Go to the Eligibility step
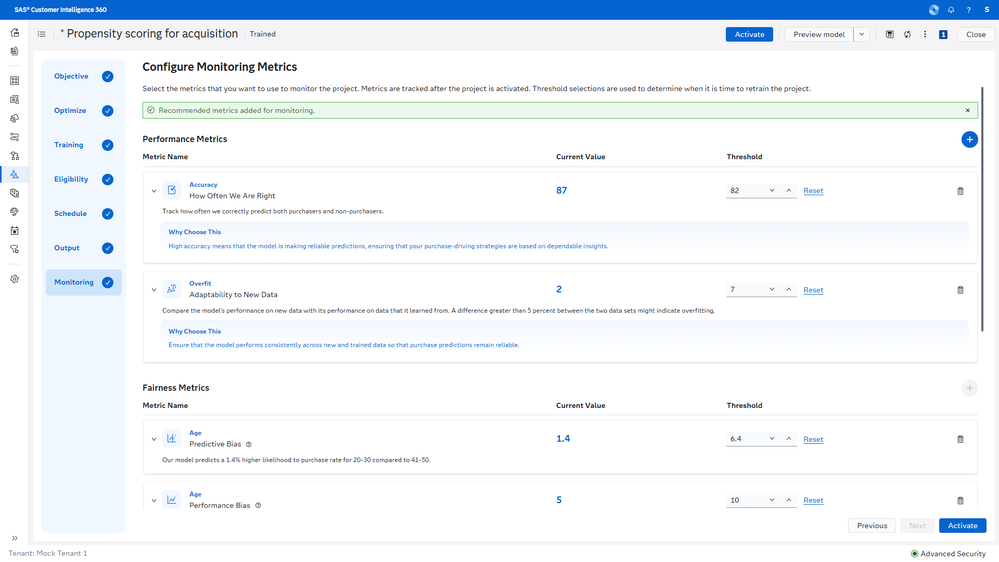Viewport: 999px width, 562px height. coord(83,180)
